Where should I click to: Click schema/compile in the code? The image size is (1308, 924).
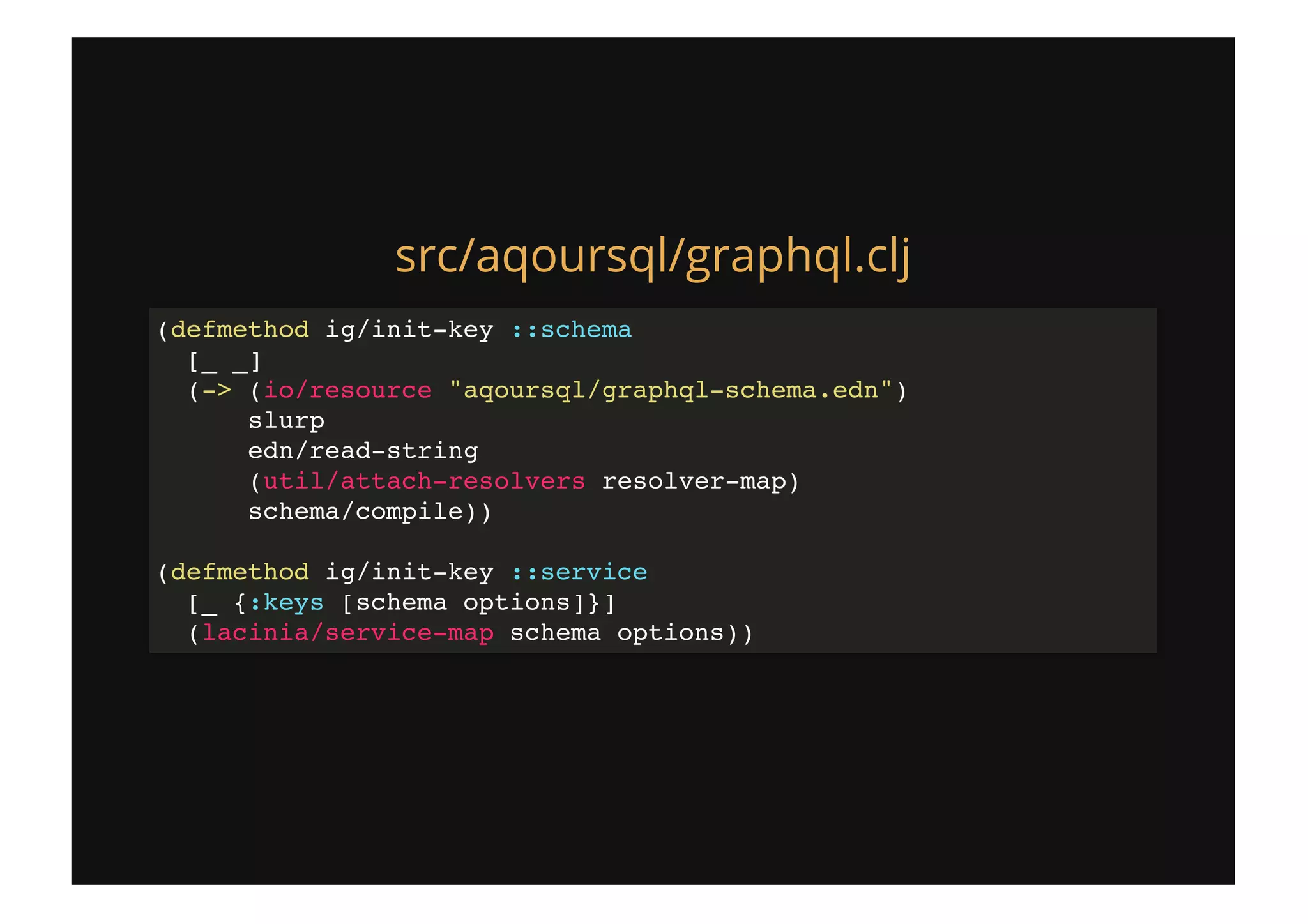[355, 511]
